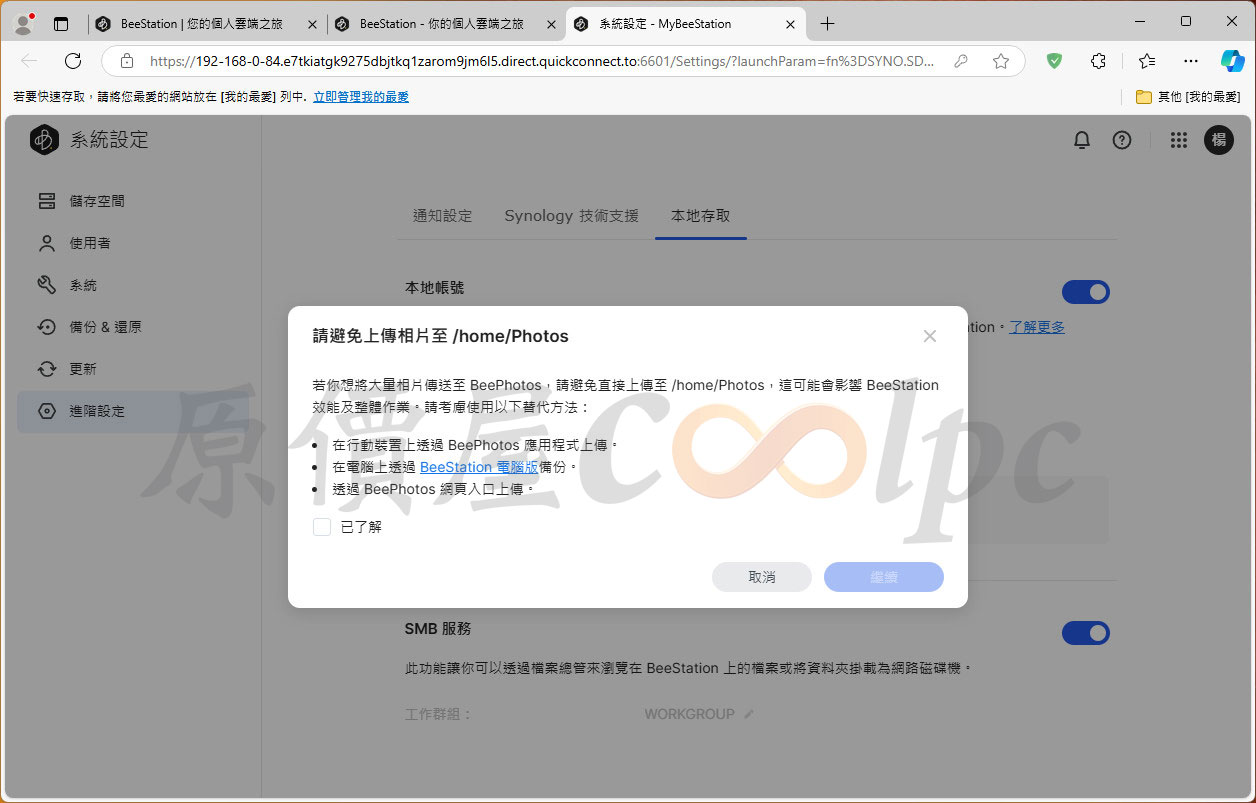Image resolution: width=1256 pixels, height=803 pixels.
Task: Close the 'BeeStation - 你的個人雲端之旅' tab
Action: point(552,24)
